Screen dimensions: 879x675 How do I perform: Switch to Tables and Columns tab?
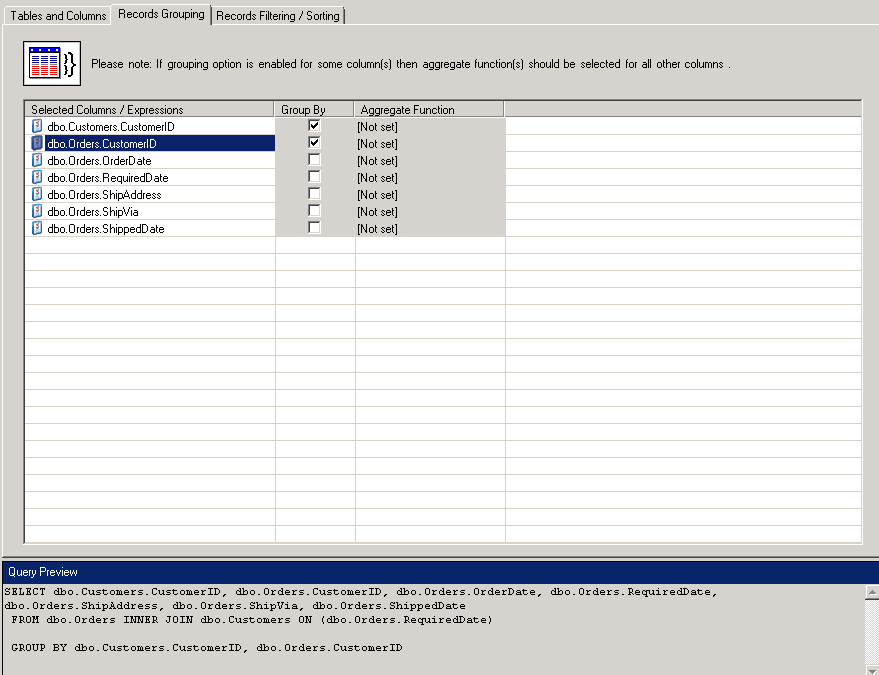tap(58, 16)
